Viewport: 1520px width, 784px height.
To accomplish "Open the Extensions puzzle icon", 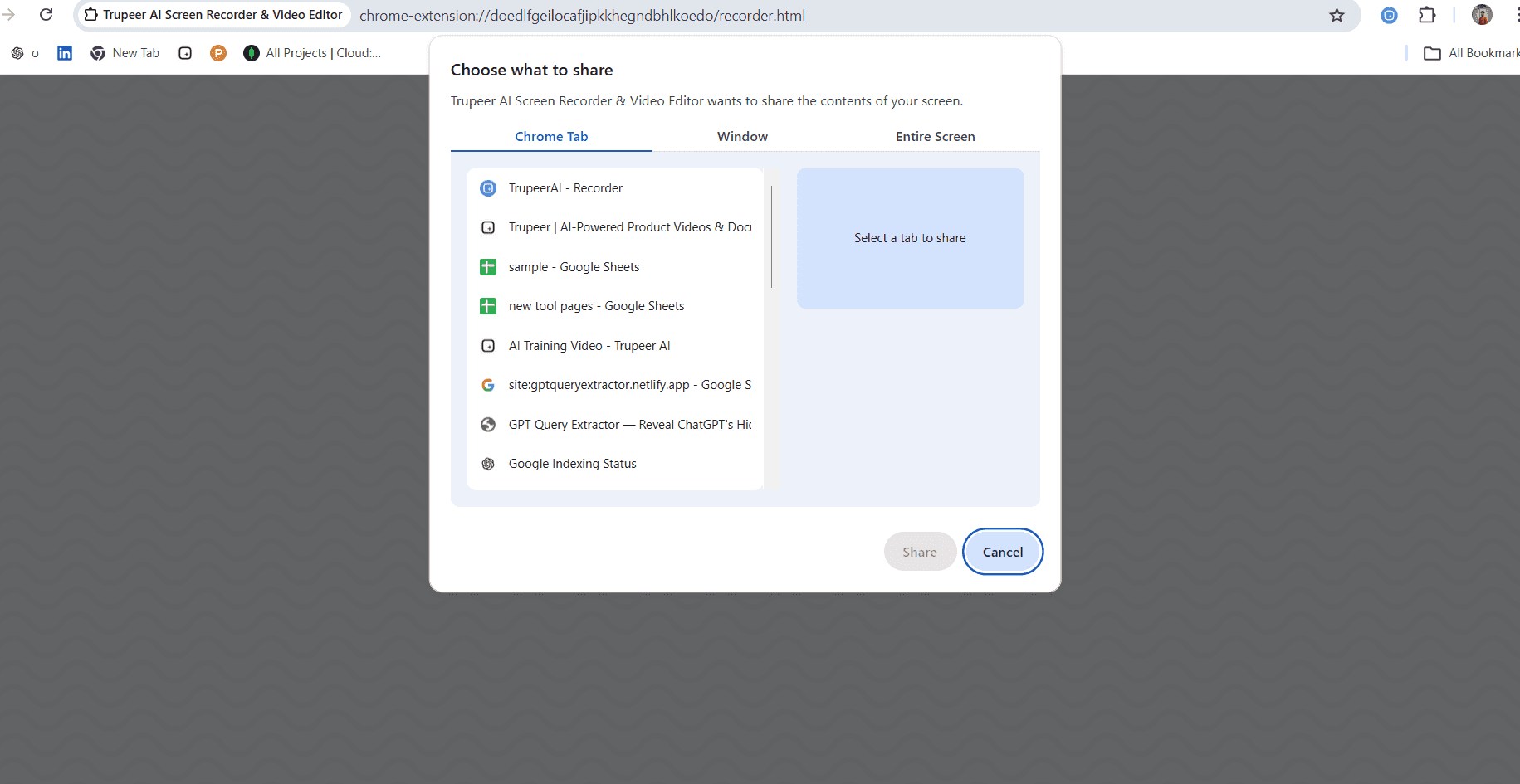I will tap(1427, 15).
